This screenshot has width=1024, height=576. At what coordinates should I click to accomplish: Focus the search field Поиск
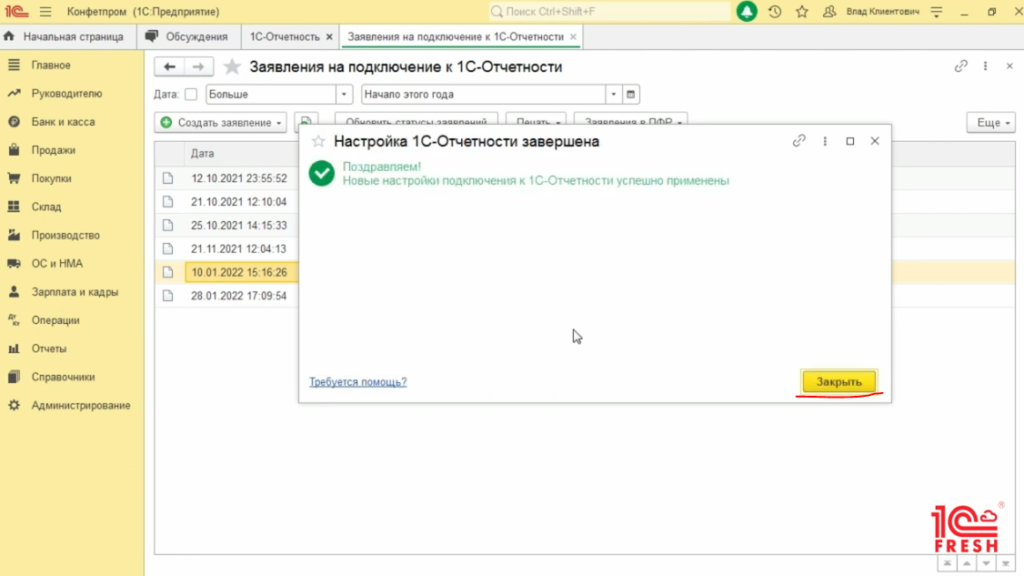pyautogui.click(x=609, y=12)
